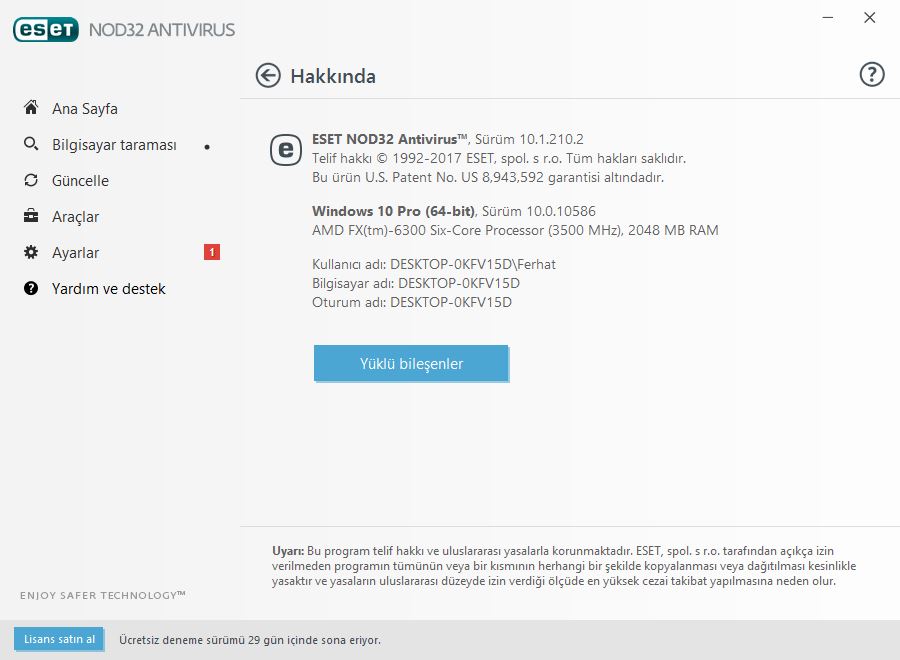Click the ESET logo in the title area
Image resolution: width=900 pixels, height=660 pixels.
46,29
